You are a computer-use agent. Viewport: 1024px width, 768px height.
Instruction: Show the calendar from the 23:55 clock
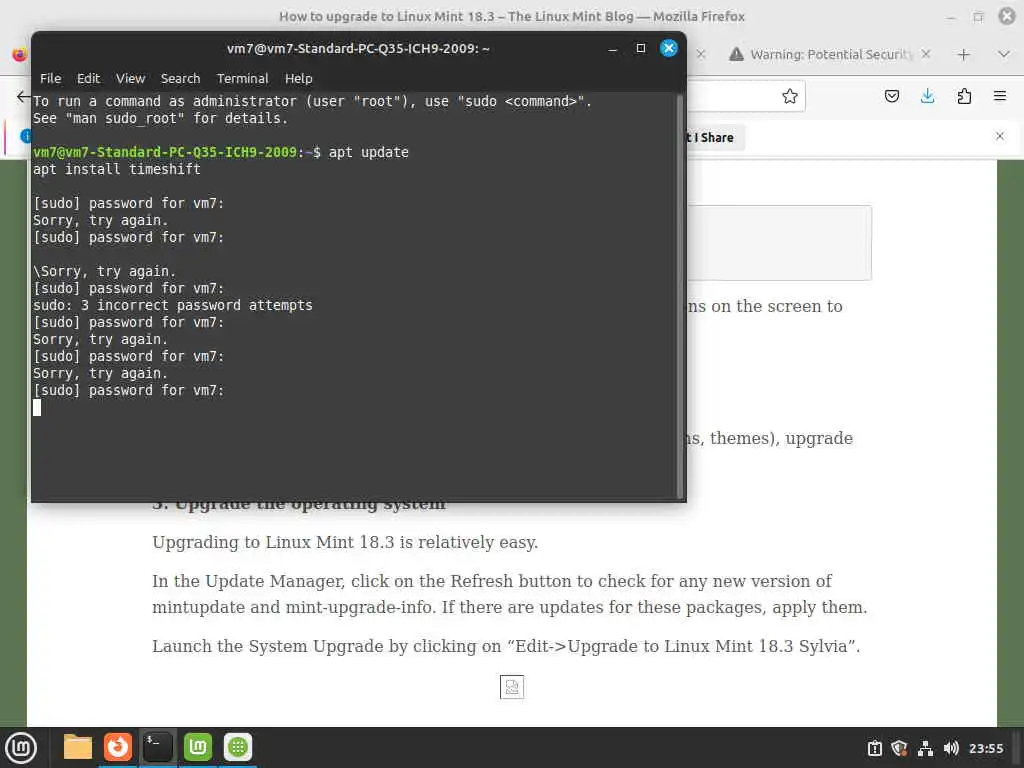tap(985, 748)
